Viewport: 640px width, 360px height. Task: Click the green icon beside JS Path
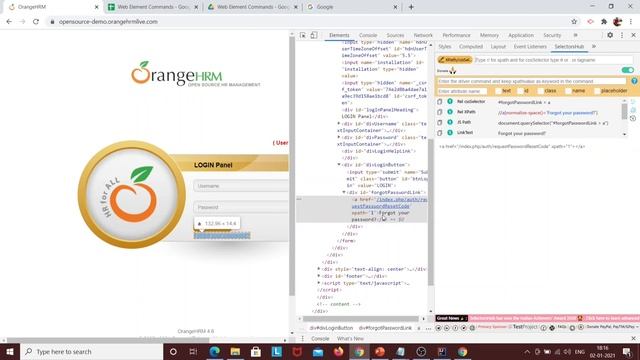(450, 122)
